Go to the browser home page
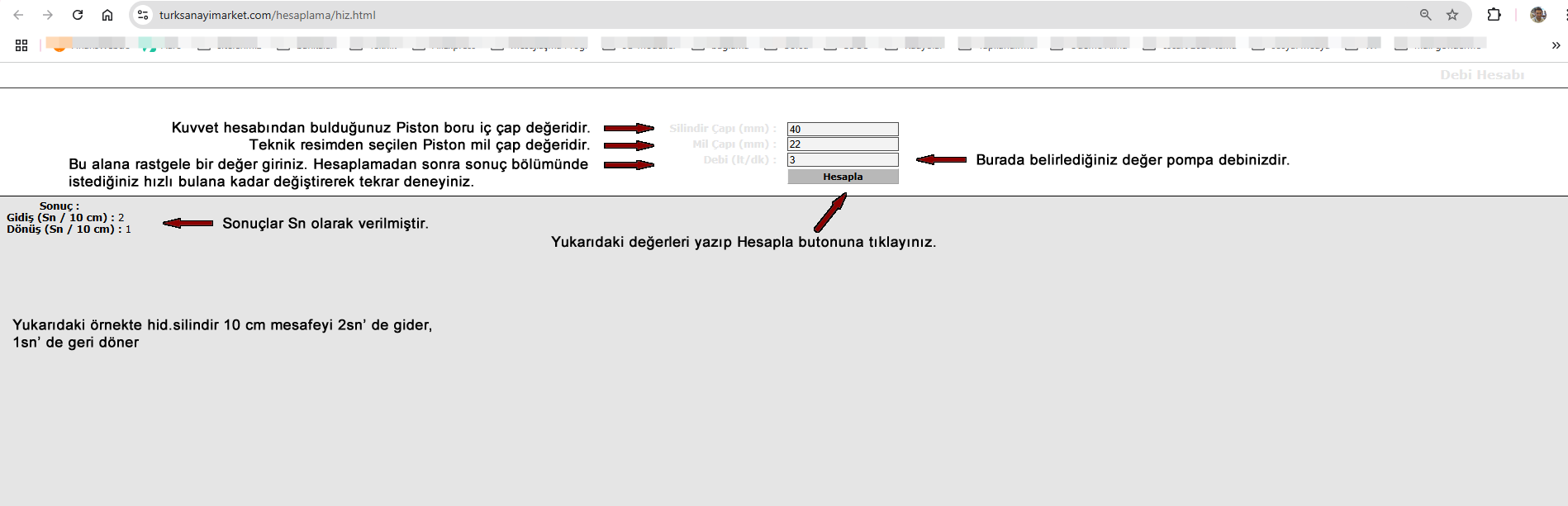Viewport: 1568px width, 506px height. pos(107,15)
